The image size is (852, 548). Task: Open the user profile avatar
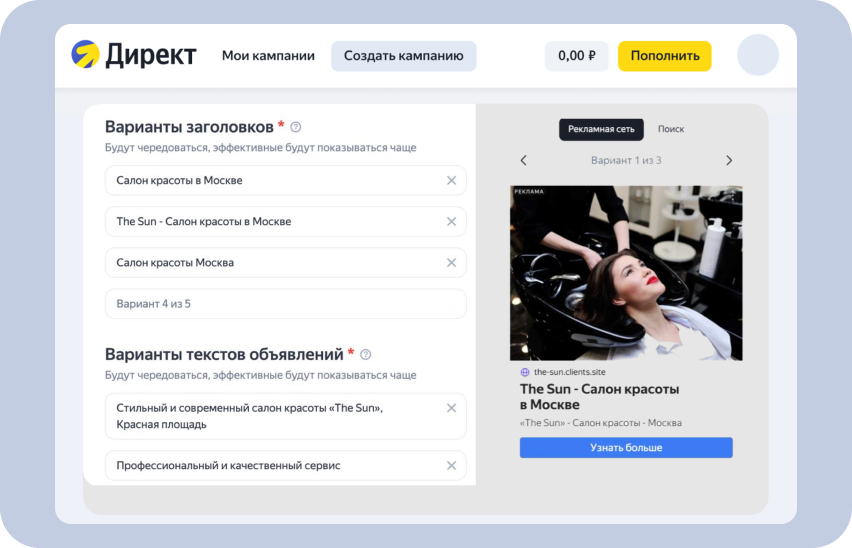(x=758, y=55)
